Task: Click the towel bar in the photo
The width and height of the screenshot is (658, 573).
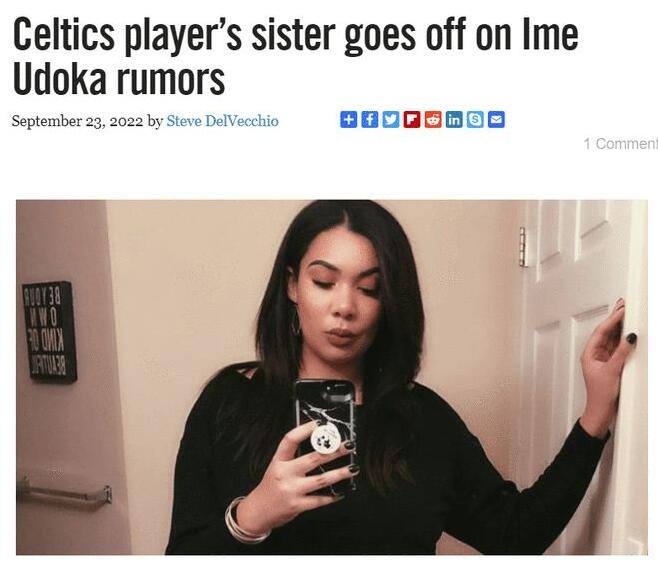Action: tap(64, 493)
